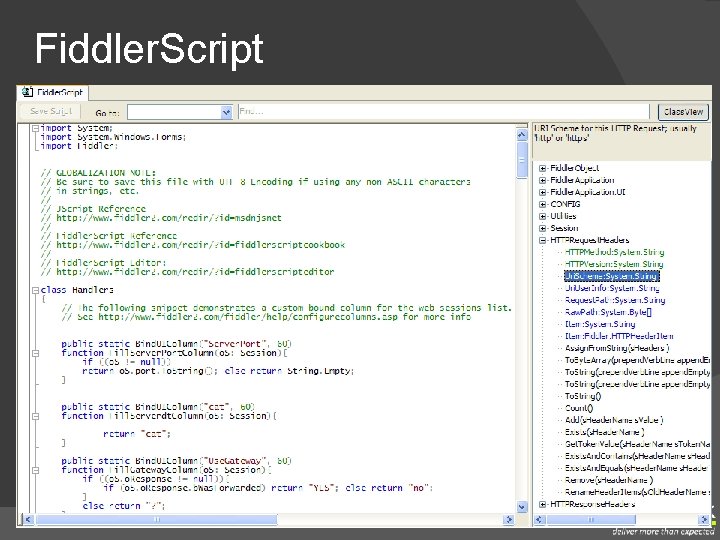This screenshot has height=540, width=720.
Task: Collapse the FillGatewayColumn function fold
Action: click(x=35, y=470)
